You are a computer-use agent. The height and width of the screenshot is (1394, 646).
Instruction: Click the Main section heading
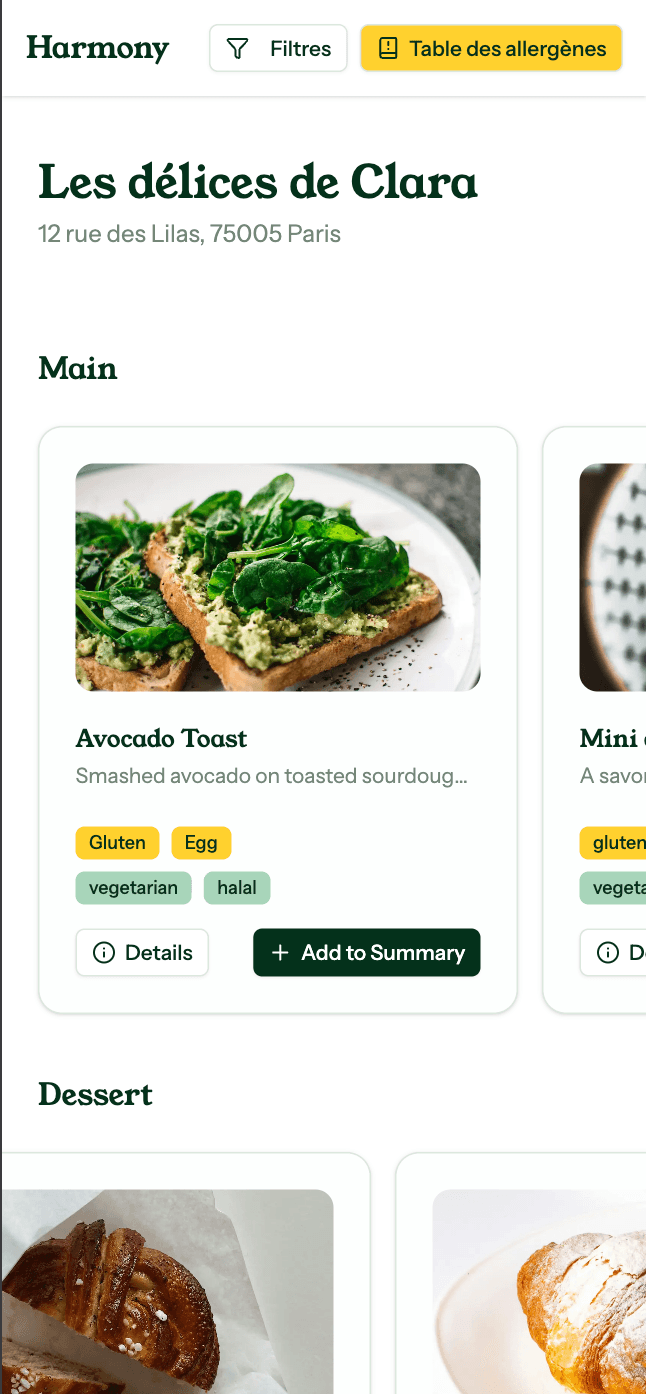78,369
